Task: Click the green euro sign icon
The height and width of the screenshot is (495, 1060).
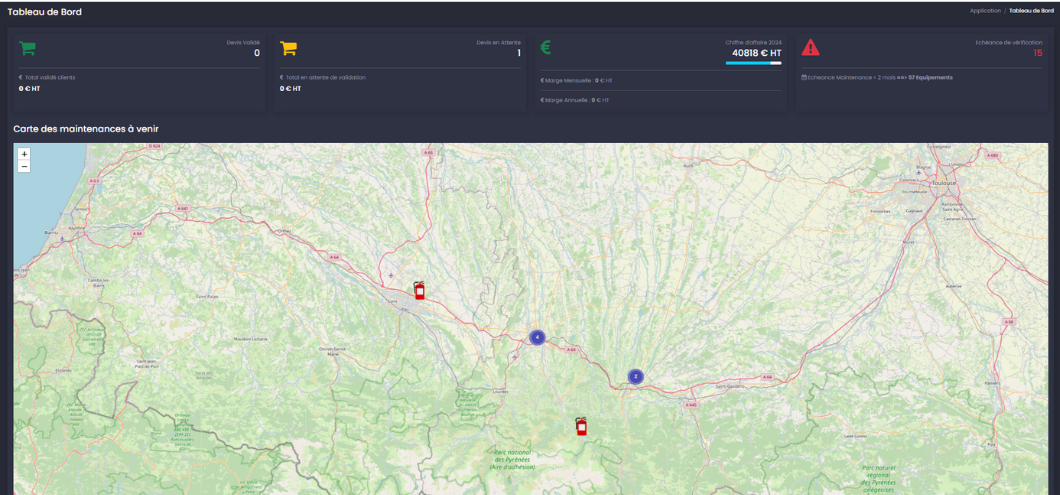Action: tap(546, 47)
